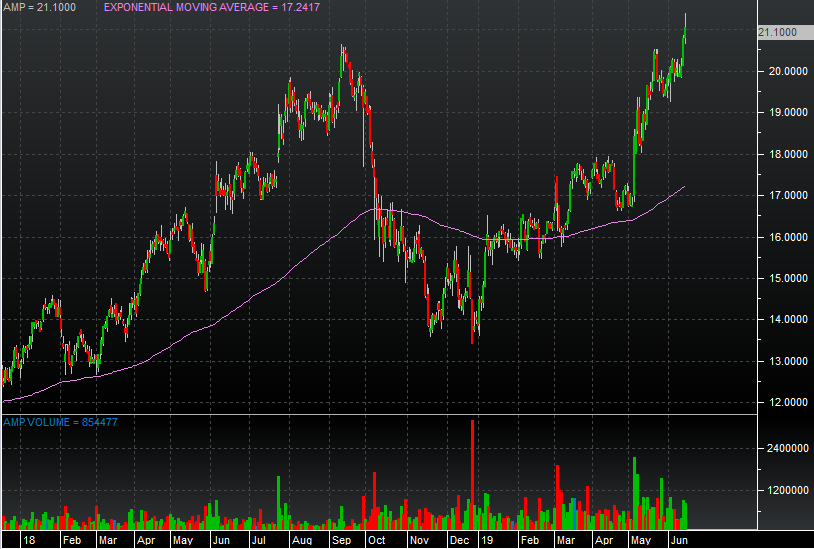Click the highlighted 21.1000 current price tag
Image resolution: width=814 pixels, height=549 pixels.
pos(778,32)
